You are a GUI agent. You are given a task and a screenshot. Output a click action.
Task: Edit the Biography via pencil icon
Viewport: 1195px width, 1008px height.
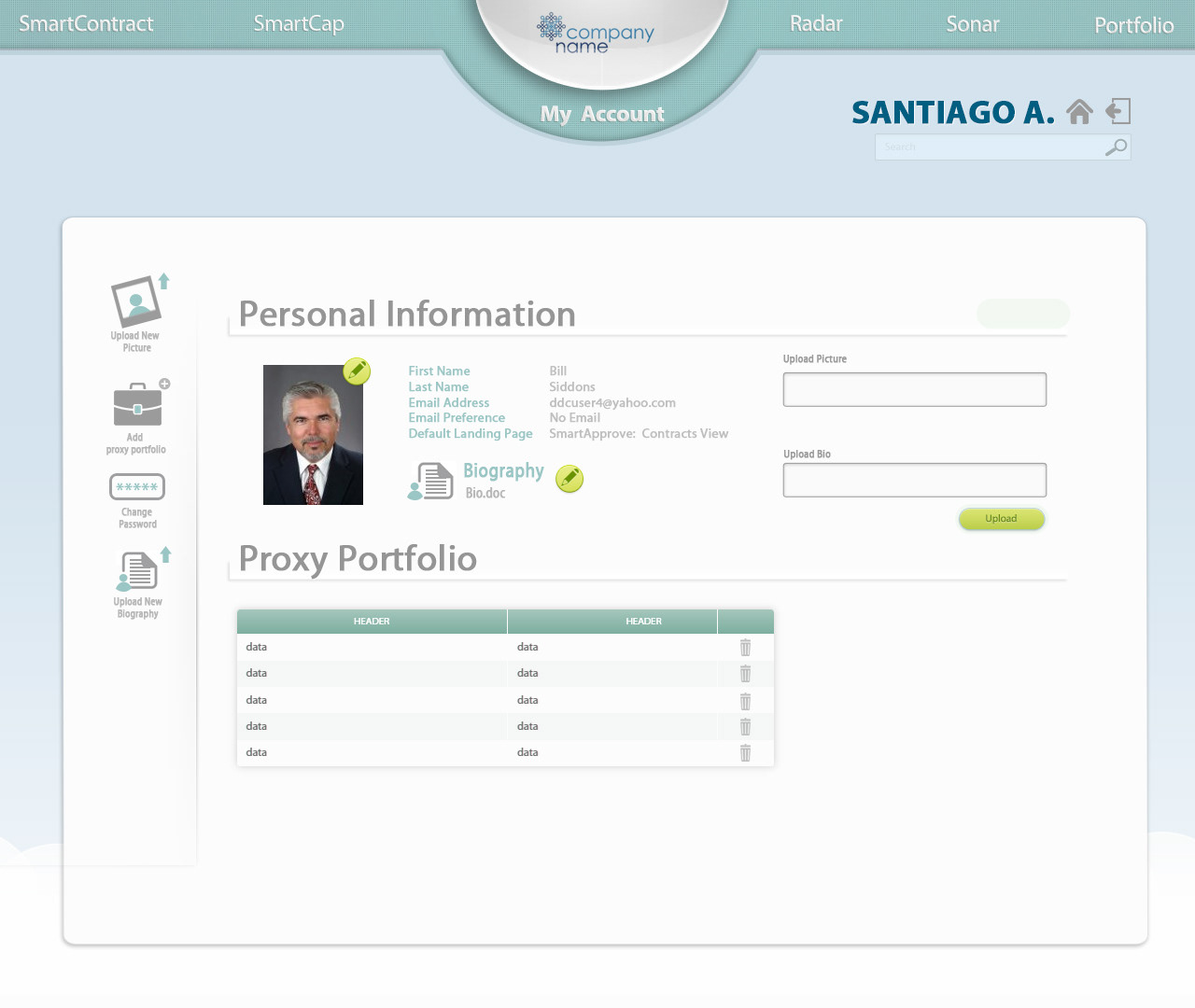pyautogui.click(x=569, y=479)
